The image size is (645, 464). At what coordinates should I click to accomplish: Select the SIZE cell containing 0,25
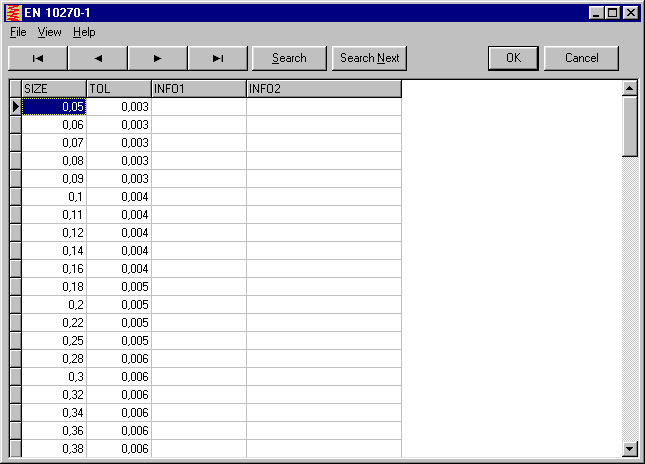click(54, 341)
